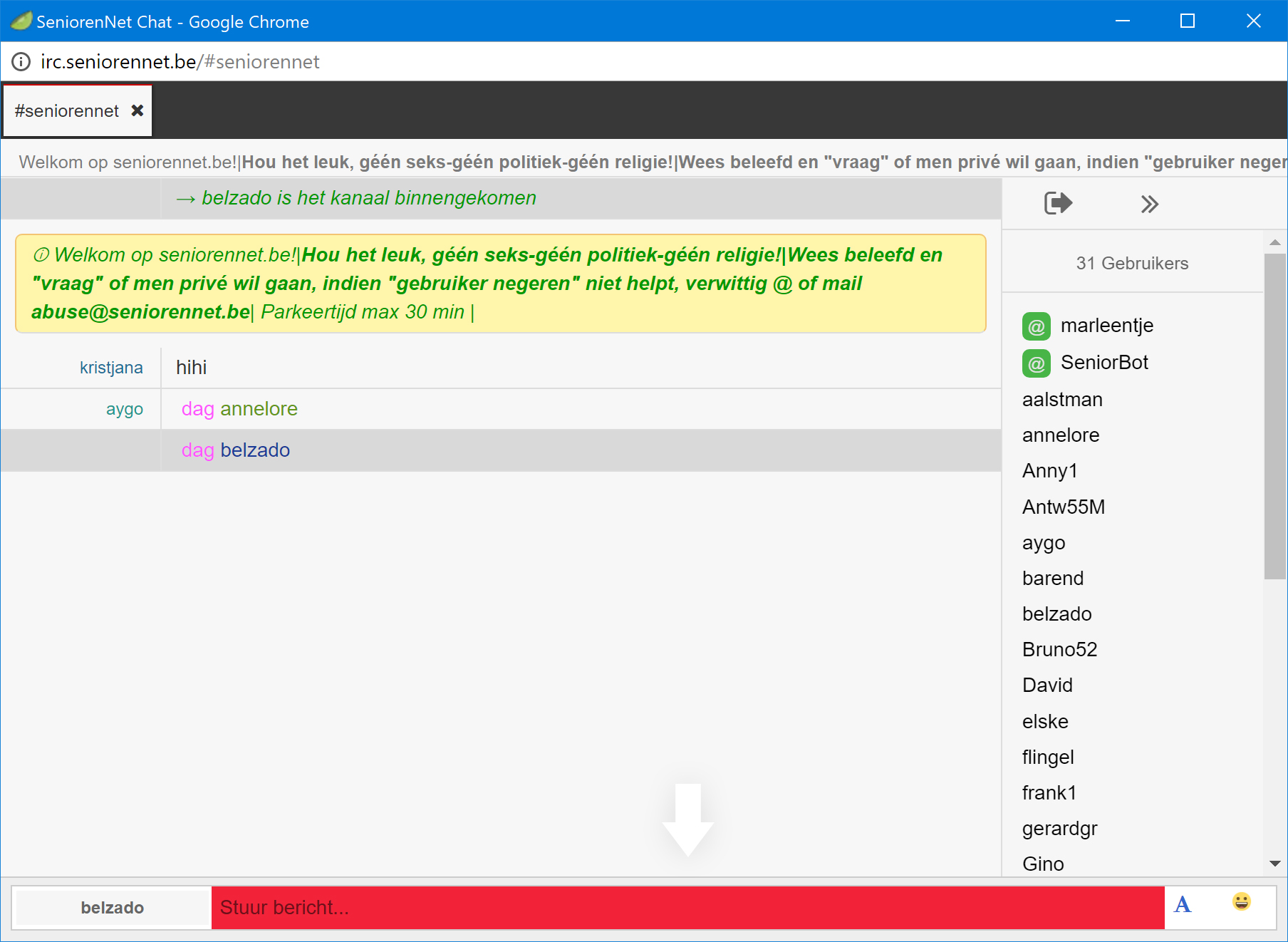Click aygo's nickname in the chat
The width and height of the screenshot is (1288, 942).
tap(125, 409)
